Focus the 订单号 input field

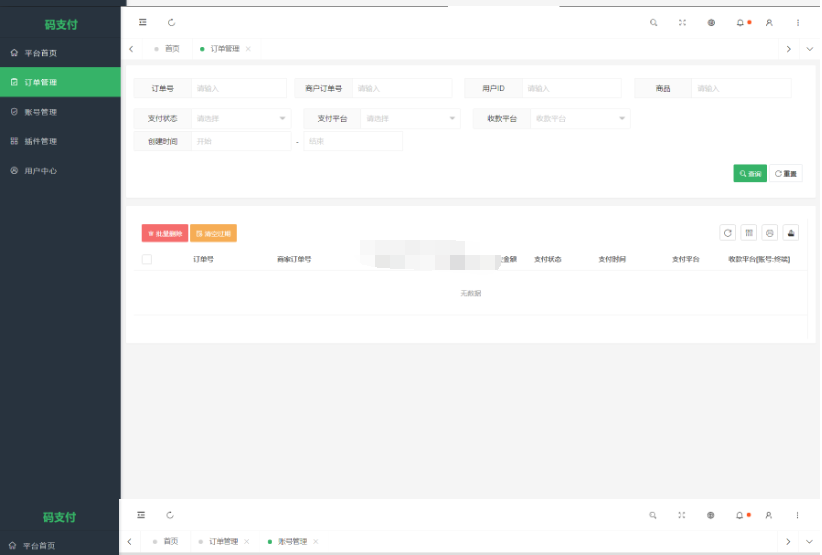[239, 88]
